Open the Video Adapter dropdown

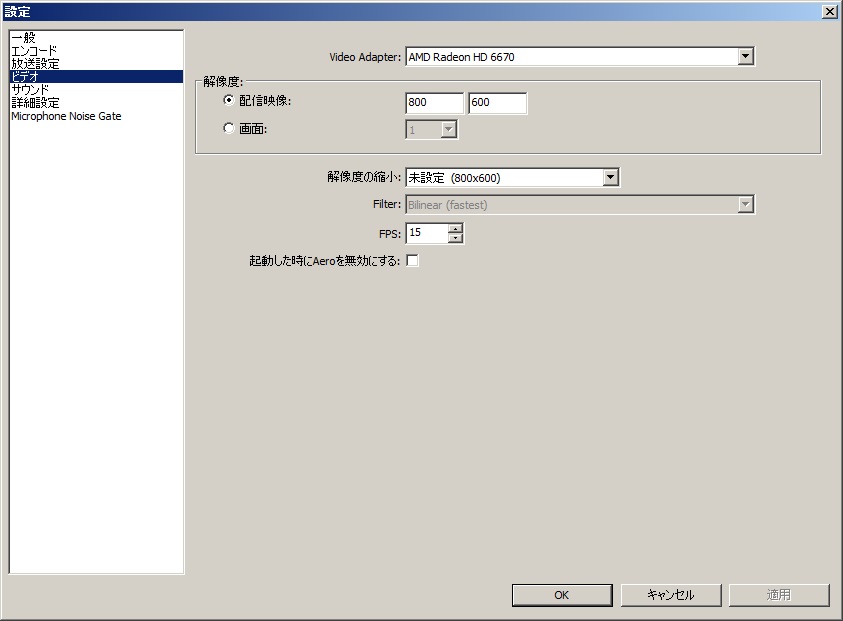click(580, 56)
